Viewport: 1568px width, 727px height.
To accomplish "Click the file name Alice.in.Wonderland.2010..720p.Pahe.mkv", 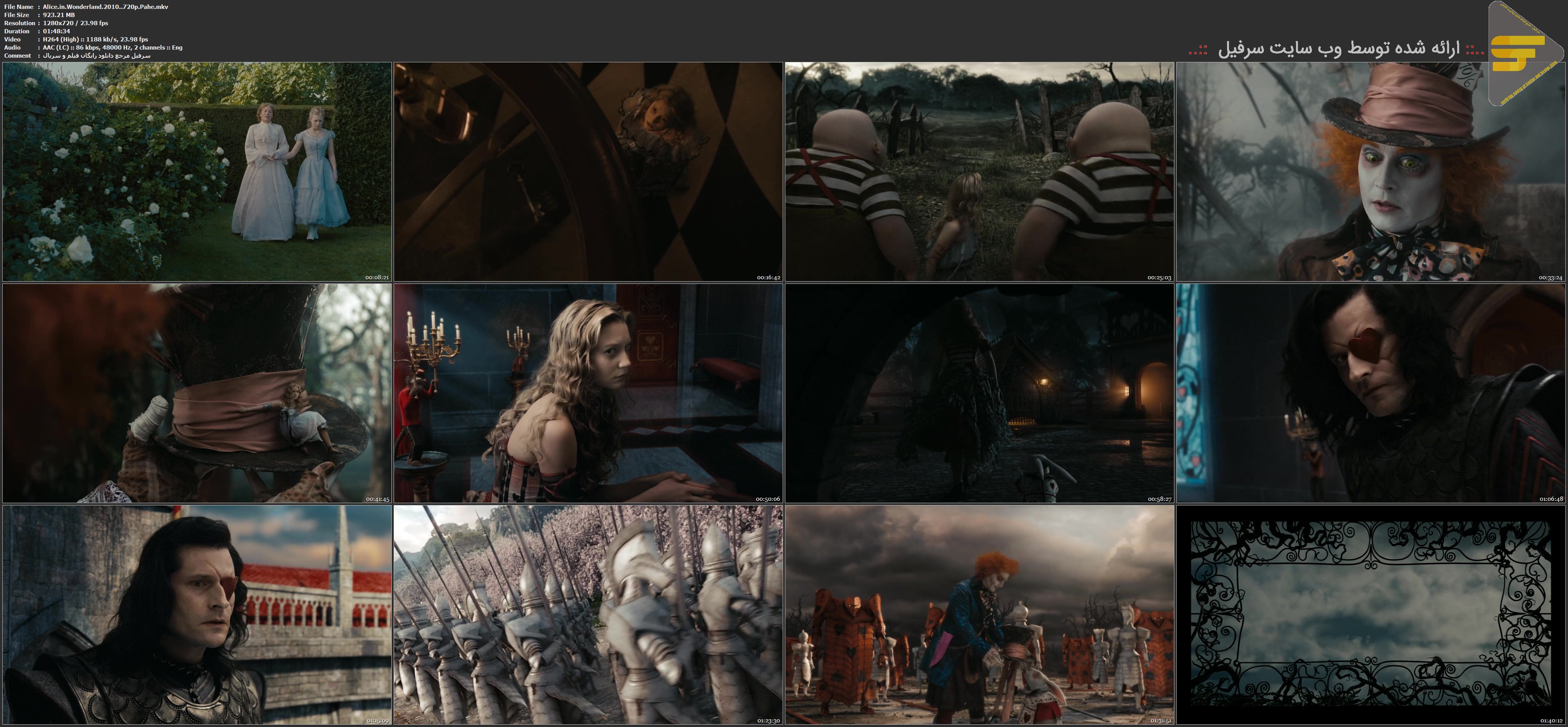I will point(105,7).
